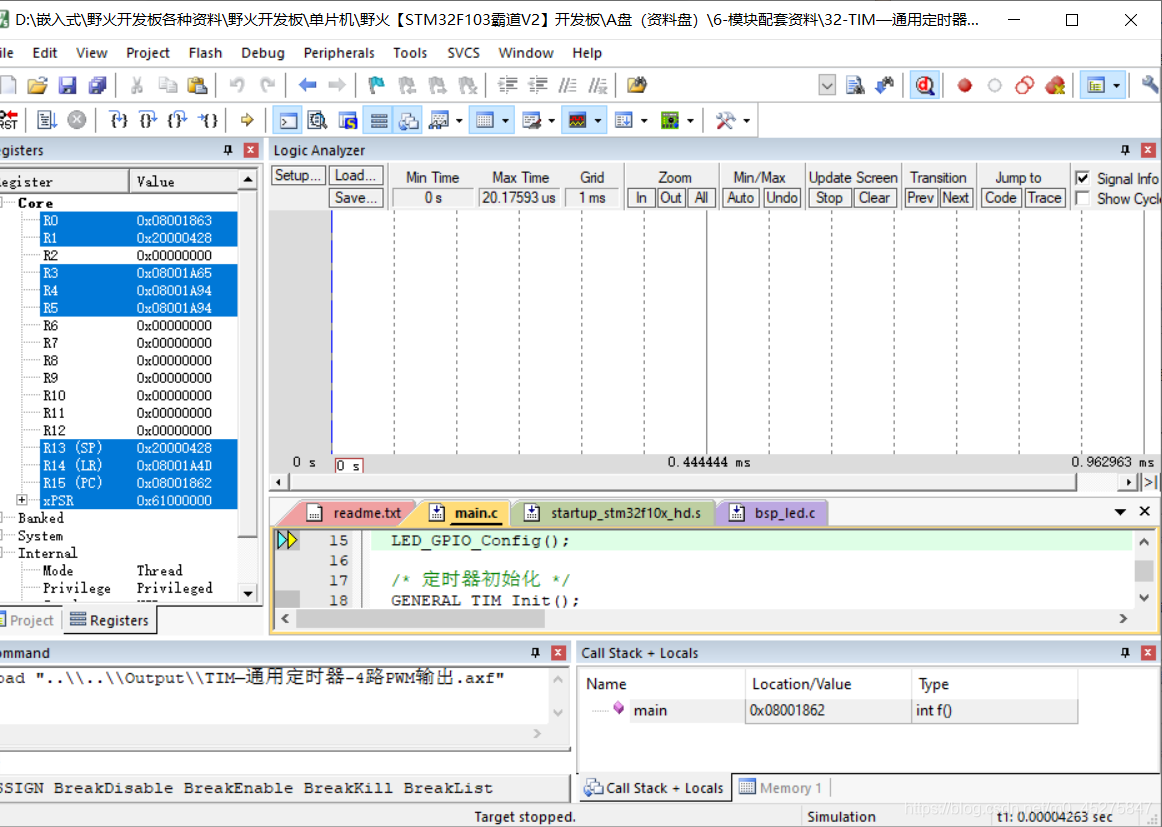Toggle the Registers Window icon

pos(379,120)
